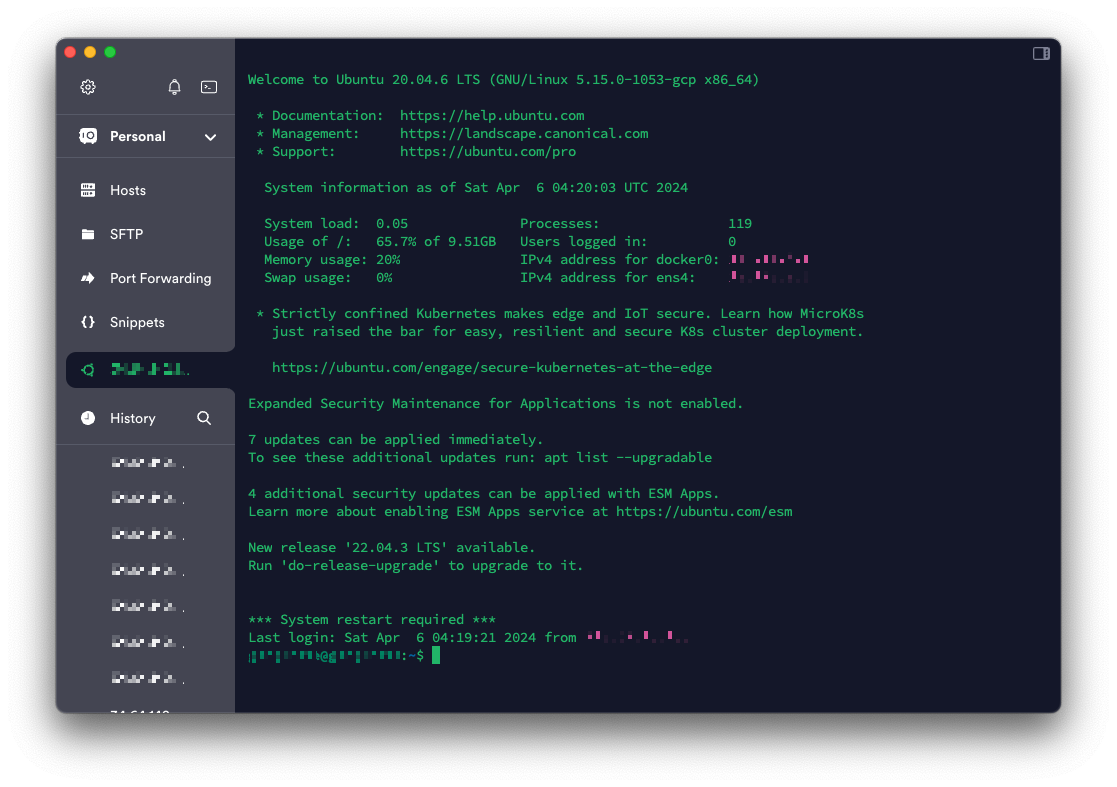Click '7 updates can be applied immediately.' line

tap(395, 439)
